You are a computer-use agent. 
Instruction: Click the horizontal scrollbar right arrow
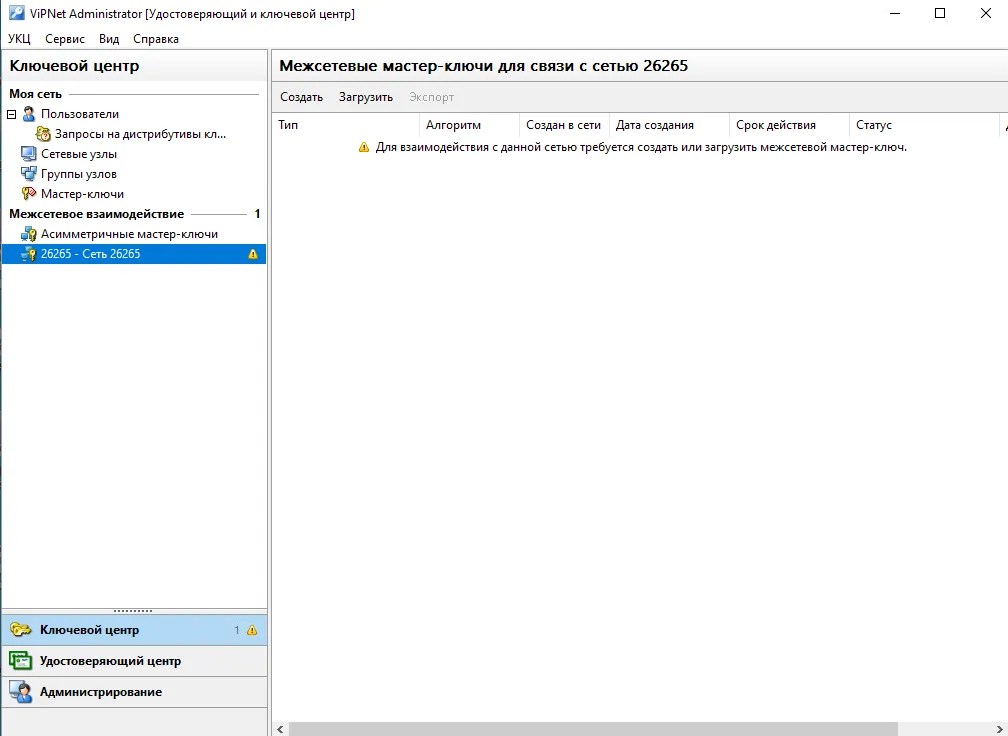[1000, 729]
